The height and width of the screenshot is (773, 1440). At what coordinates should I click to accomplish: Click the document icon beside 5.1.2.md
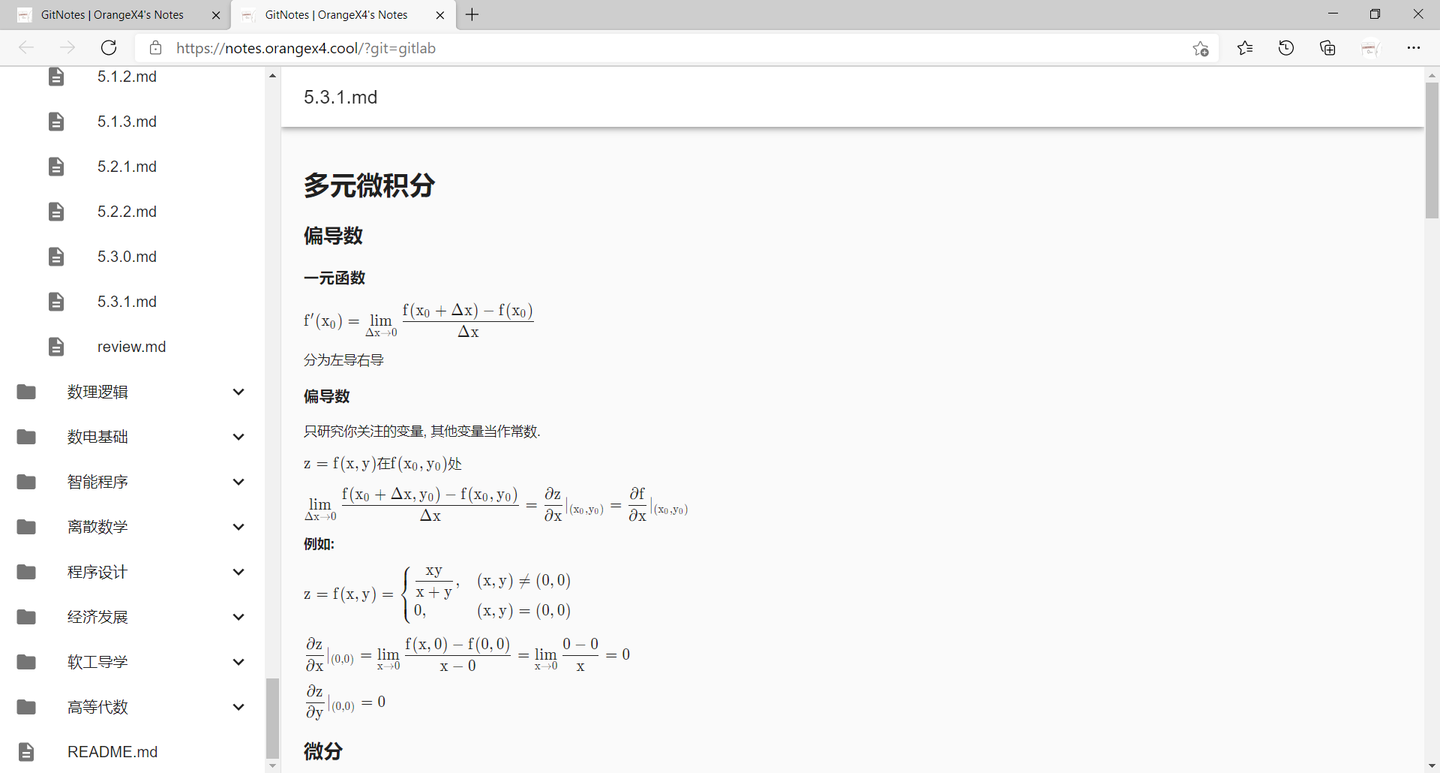(x=56, y=76)
